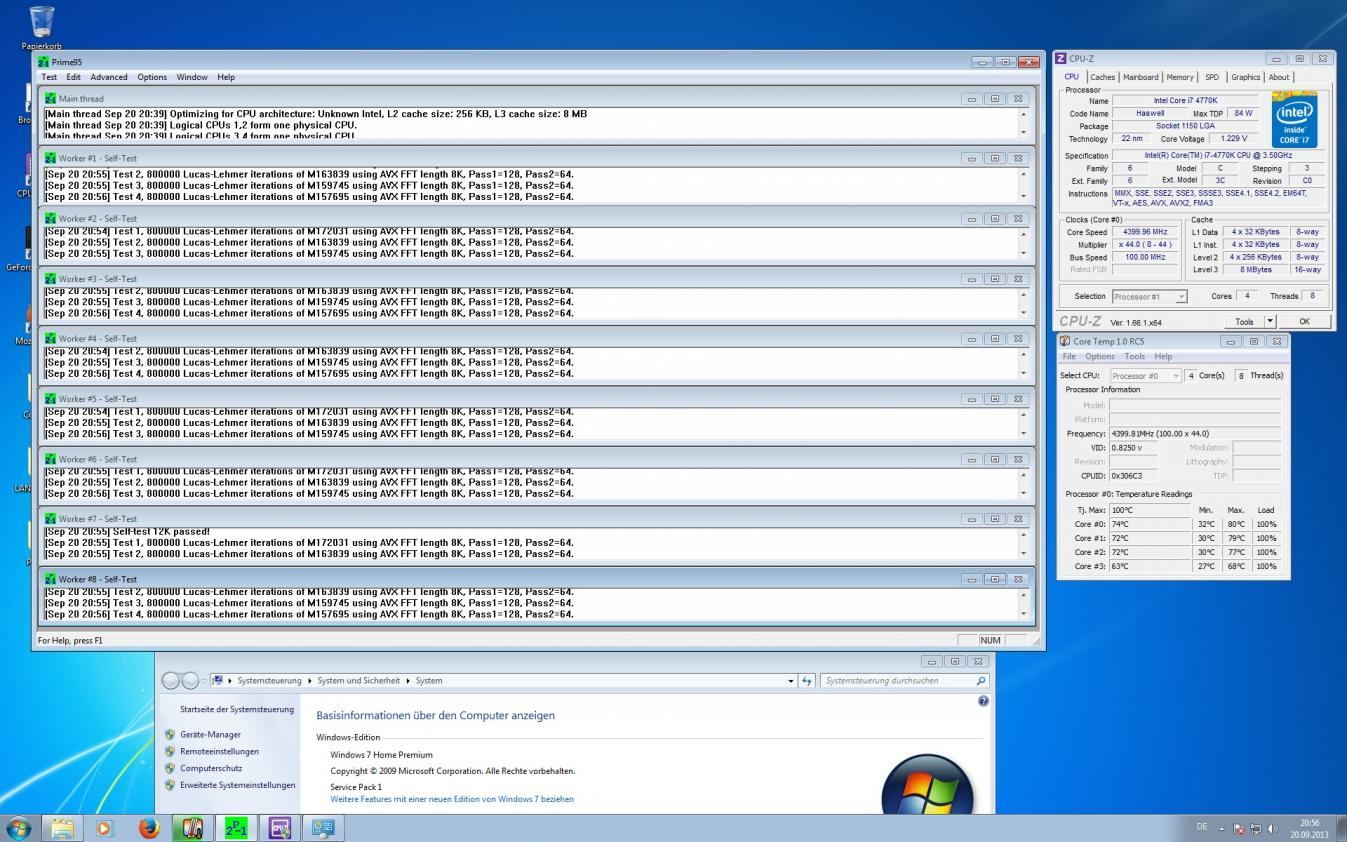Screen dimensions: 1347x842
Task: Switch to the Graphics tab in CPU-Z
Action: click(1245, 77)
